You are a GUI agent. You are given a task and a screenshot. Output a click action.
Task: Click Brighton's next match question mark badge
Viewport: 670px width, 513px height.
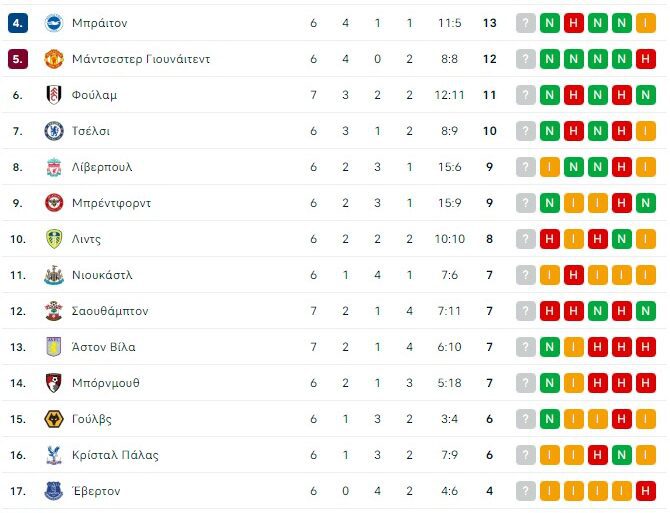(x=526, y=23)
